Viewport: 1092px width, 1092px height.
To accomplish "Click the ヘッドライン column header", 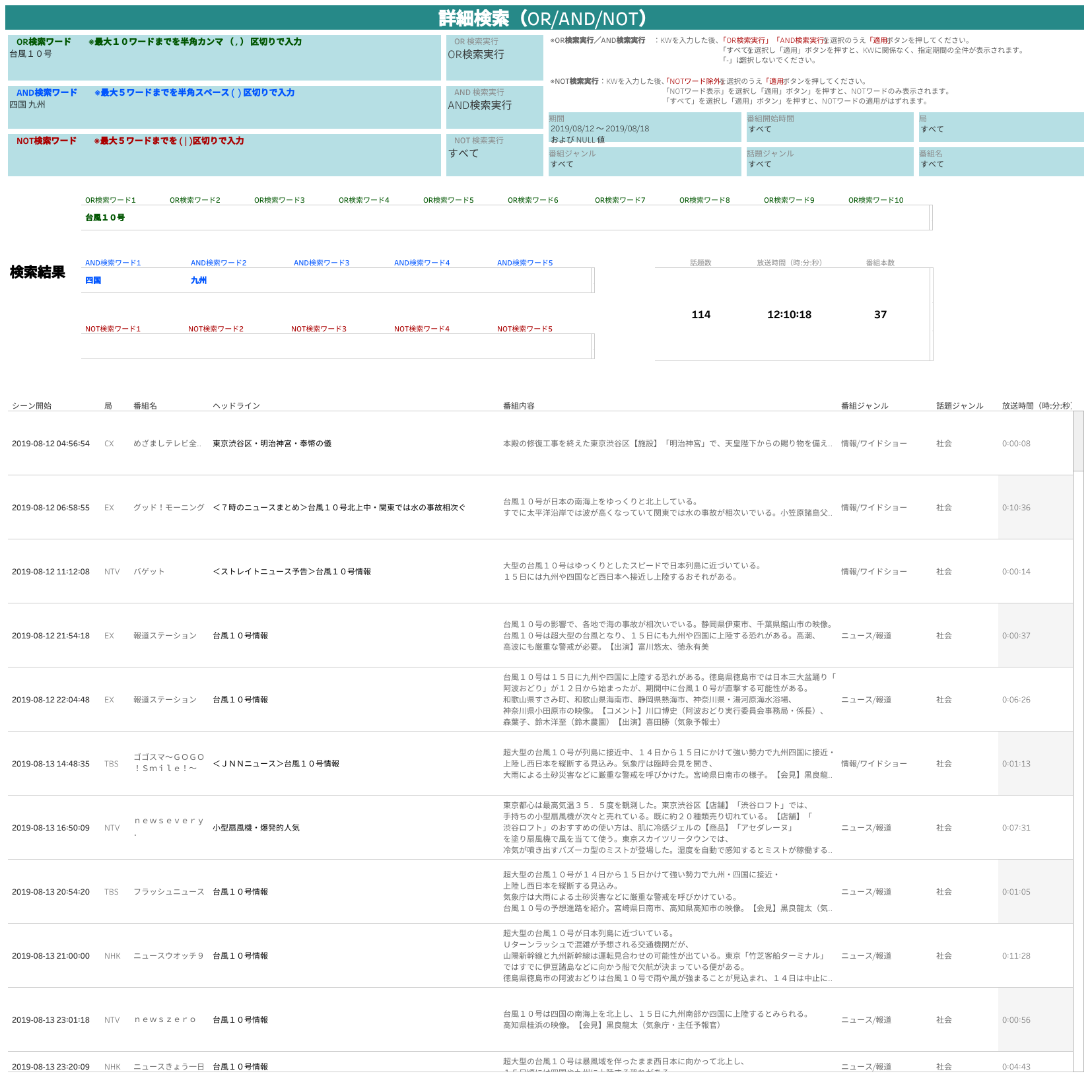I will [x=236, y=406].
